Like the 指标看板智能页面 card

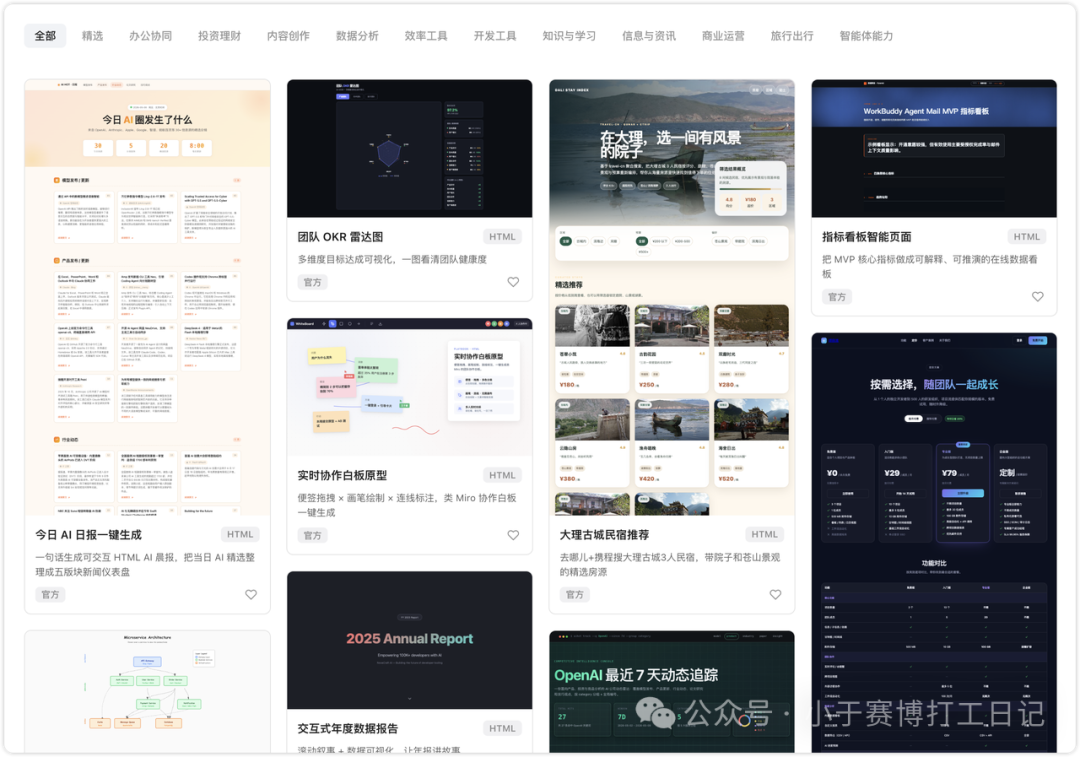[1038, 297]
